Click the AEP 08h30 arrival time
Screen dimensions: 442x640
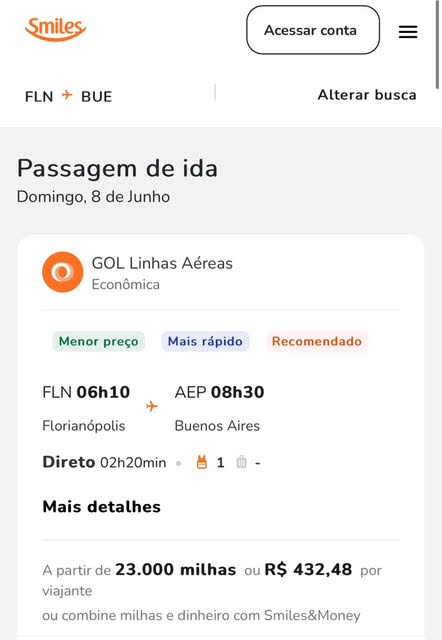(219, 392)
